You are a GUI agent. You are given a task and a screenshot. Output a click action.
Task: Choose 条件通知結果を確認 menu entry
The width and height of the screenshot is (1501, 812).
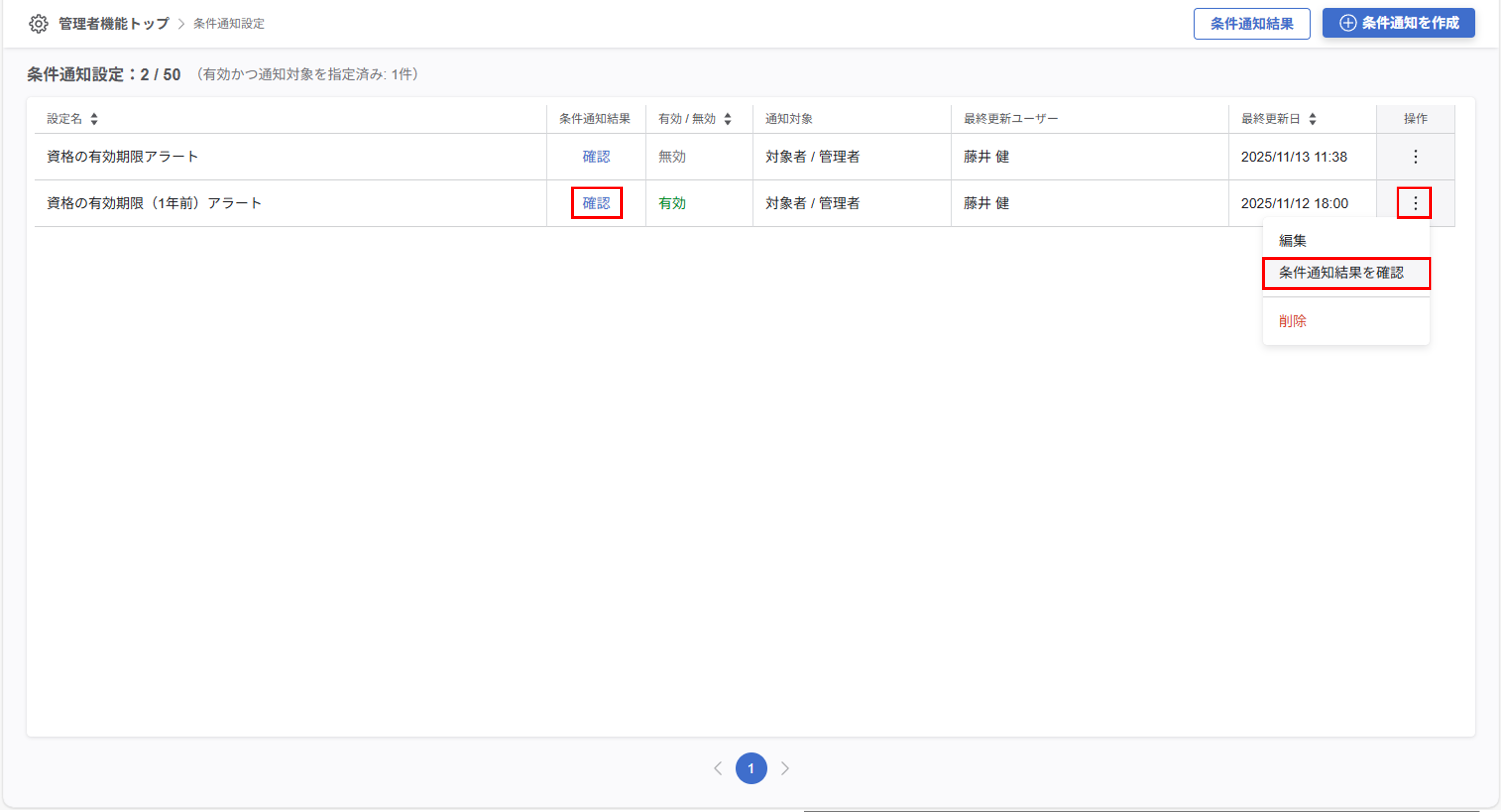tap(1341, 272)
